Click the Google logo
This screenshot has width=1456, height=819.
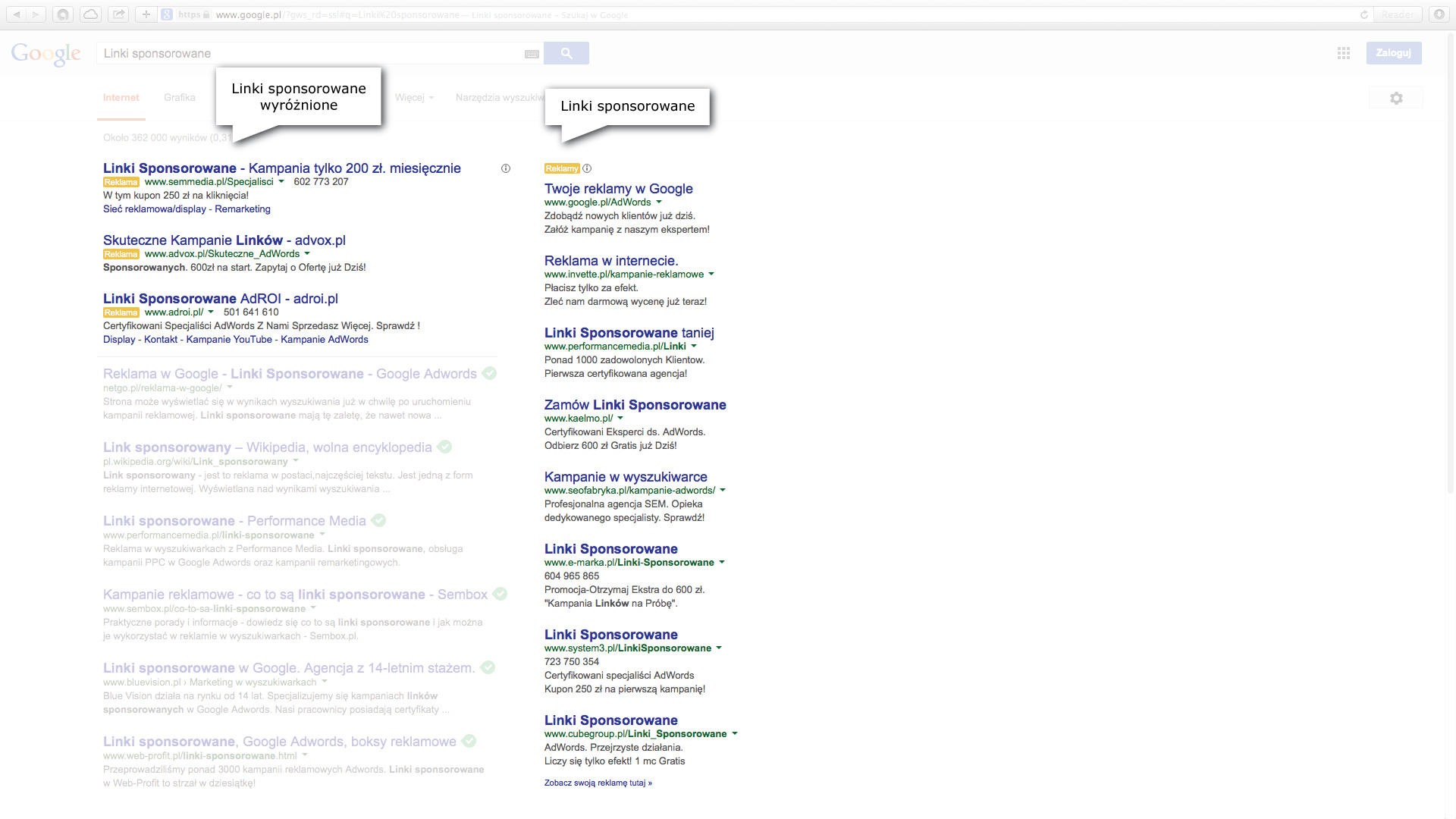pyautogui.click(x=45, y=54)
